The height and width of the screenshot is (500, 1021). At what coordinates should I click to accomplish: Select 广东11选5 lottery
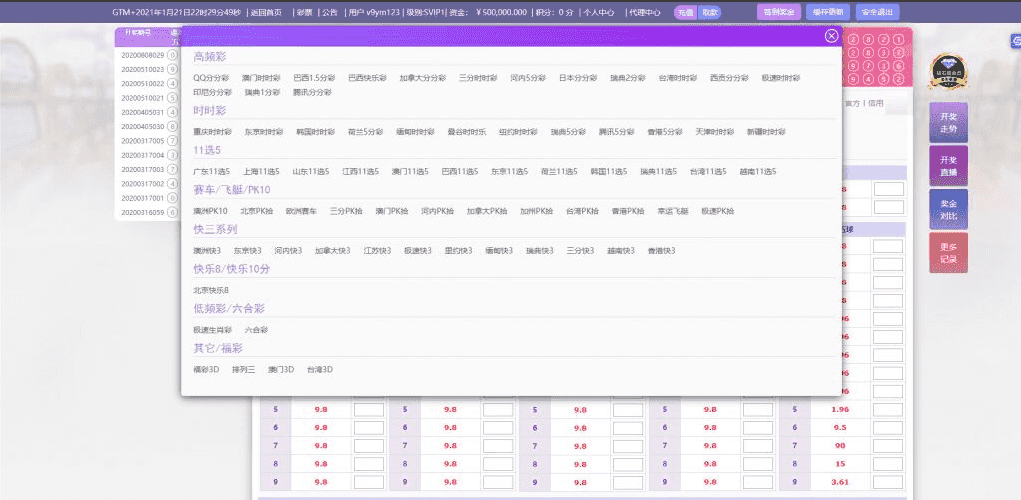tap(212, 173)
